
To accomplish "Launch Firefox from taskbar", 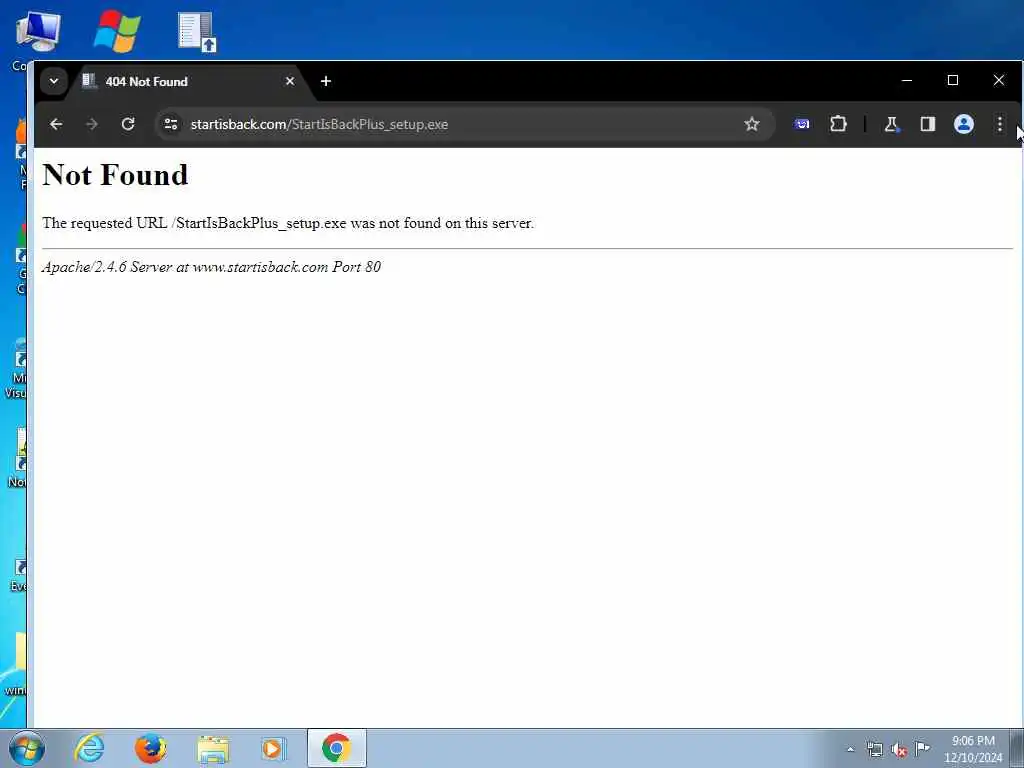I will (x=150, y=748).
